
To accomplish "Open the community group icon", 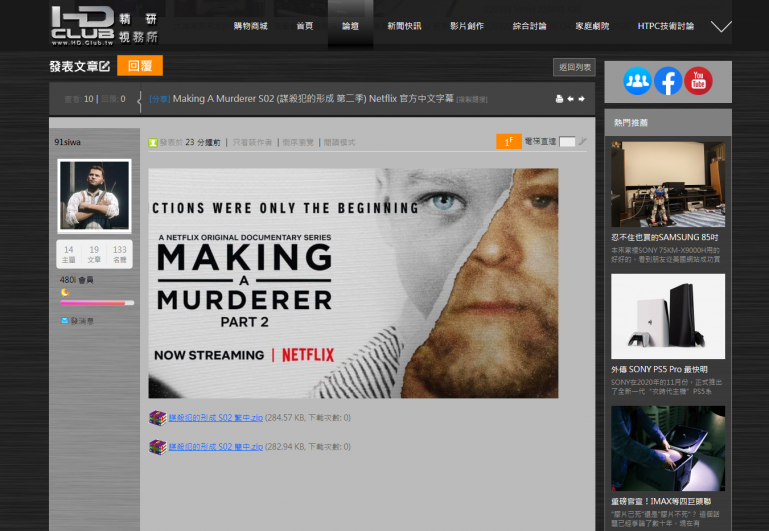I will tap(637, 81).
